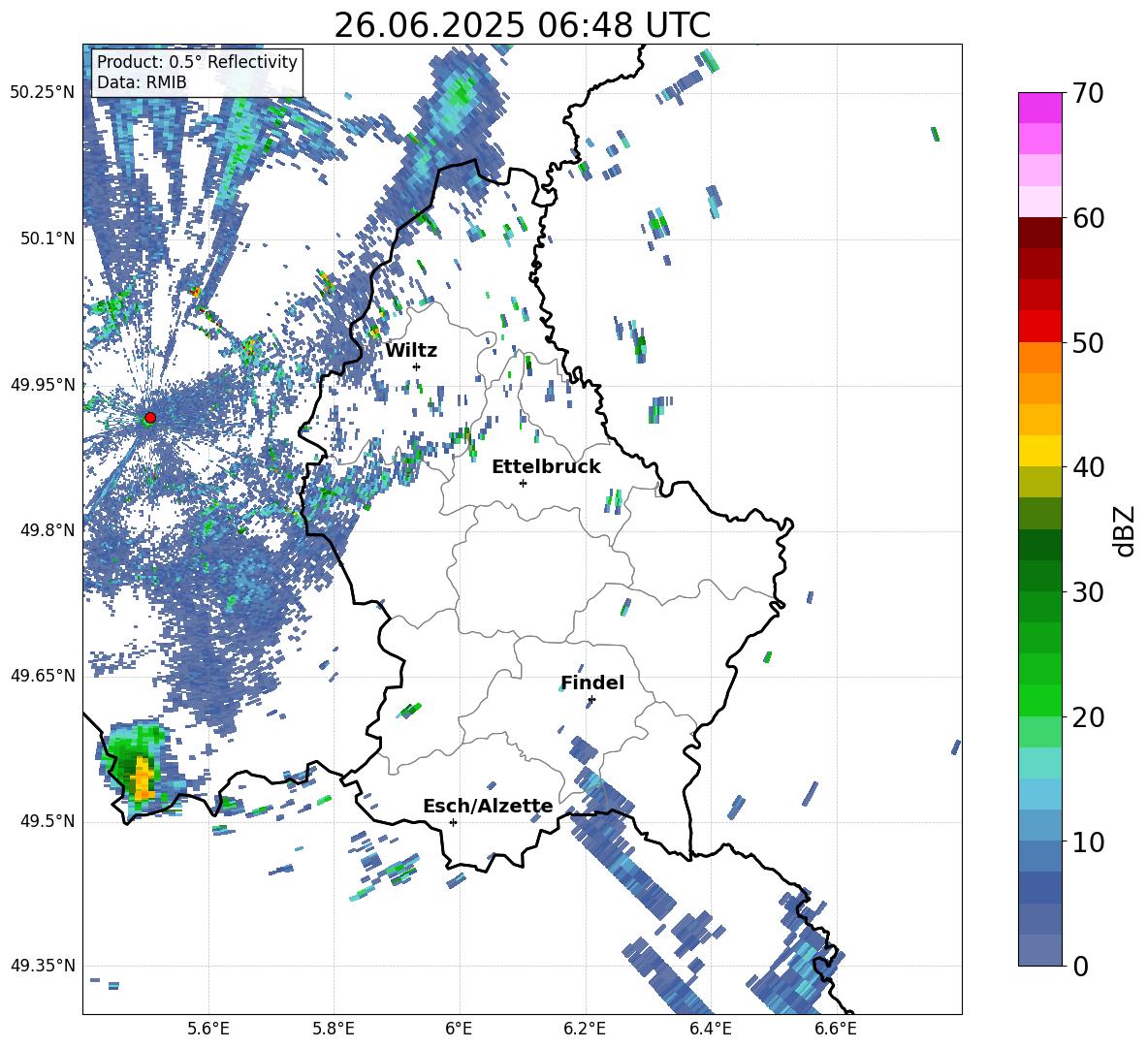Click the colorbar tick label 50

(x=1088, y=342)
